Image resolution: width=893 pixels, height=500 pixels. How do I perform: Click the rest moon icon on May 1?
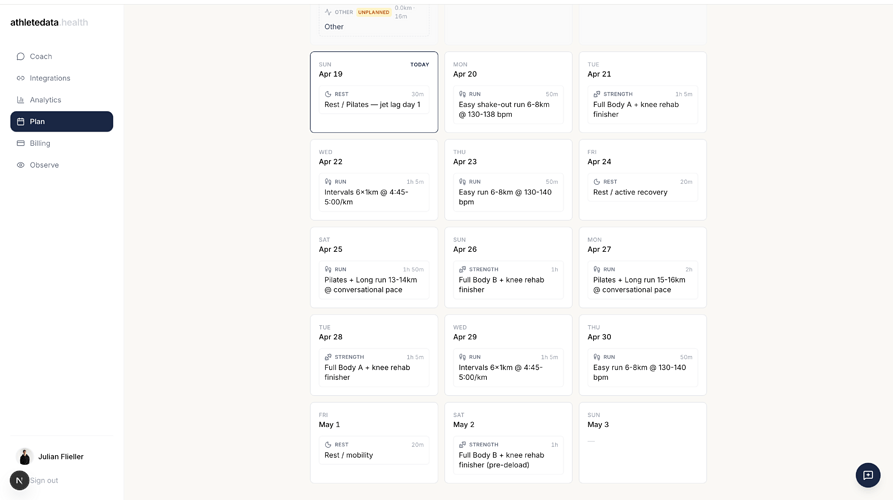coord(328,445)
